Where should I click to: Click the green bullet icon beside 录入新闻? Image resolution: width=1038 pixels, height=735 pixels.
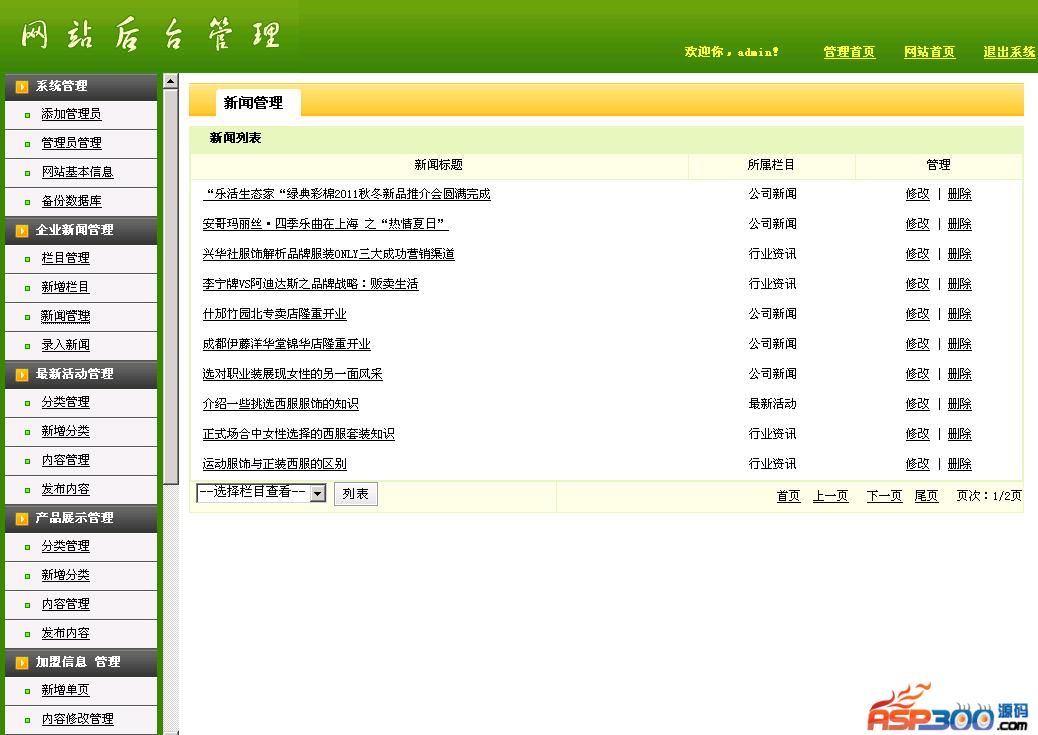click(28, 346)
